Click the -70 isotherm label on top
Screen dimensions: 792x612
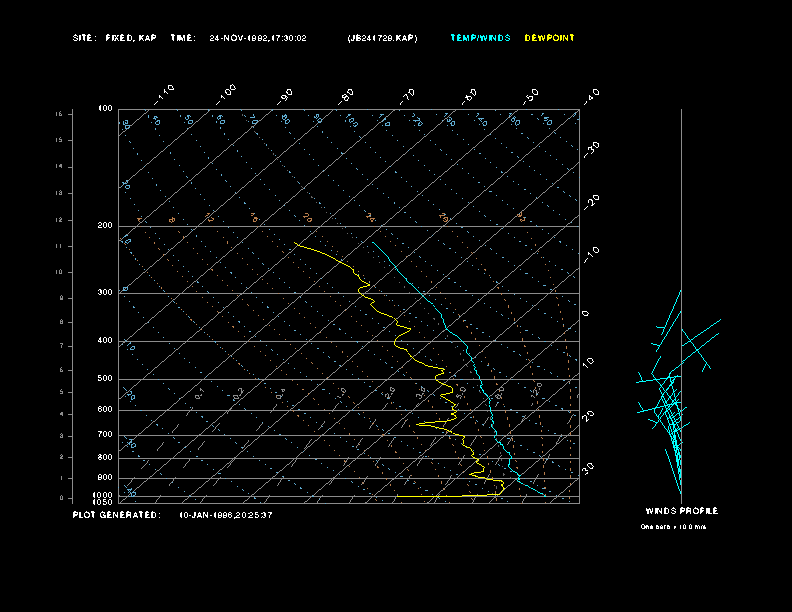point(408,96)
